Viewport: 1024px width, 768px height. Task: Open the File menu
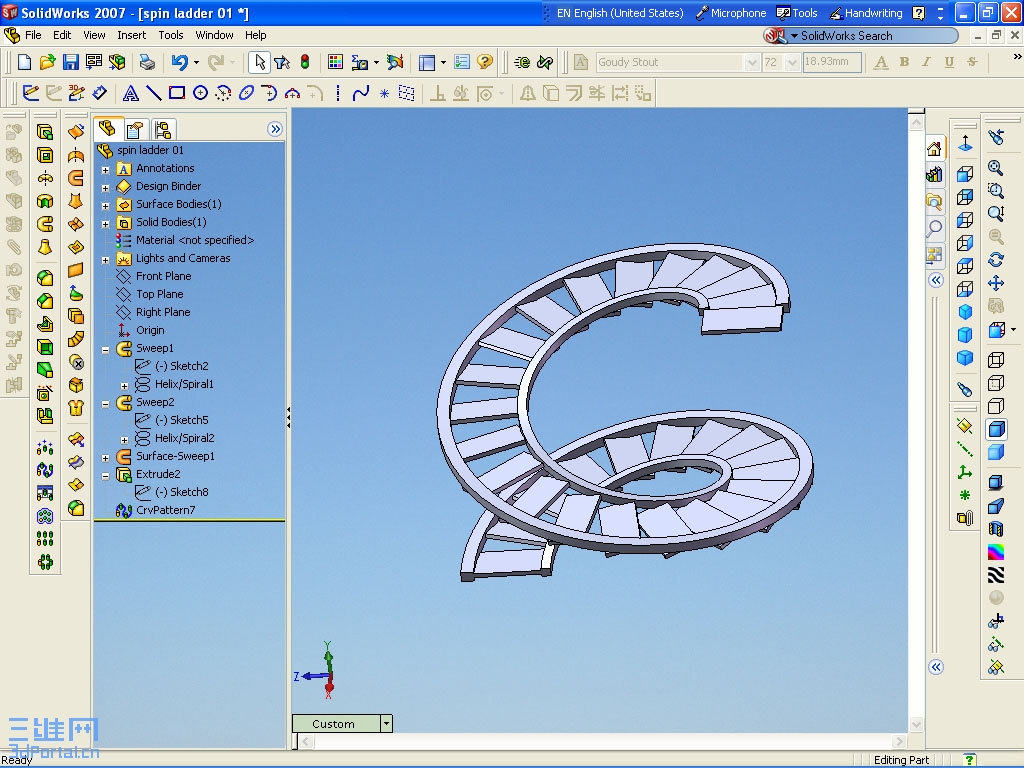[x=33, y=35]
